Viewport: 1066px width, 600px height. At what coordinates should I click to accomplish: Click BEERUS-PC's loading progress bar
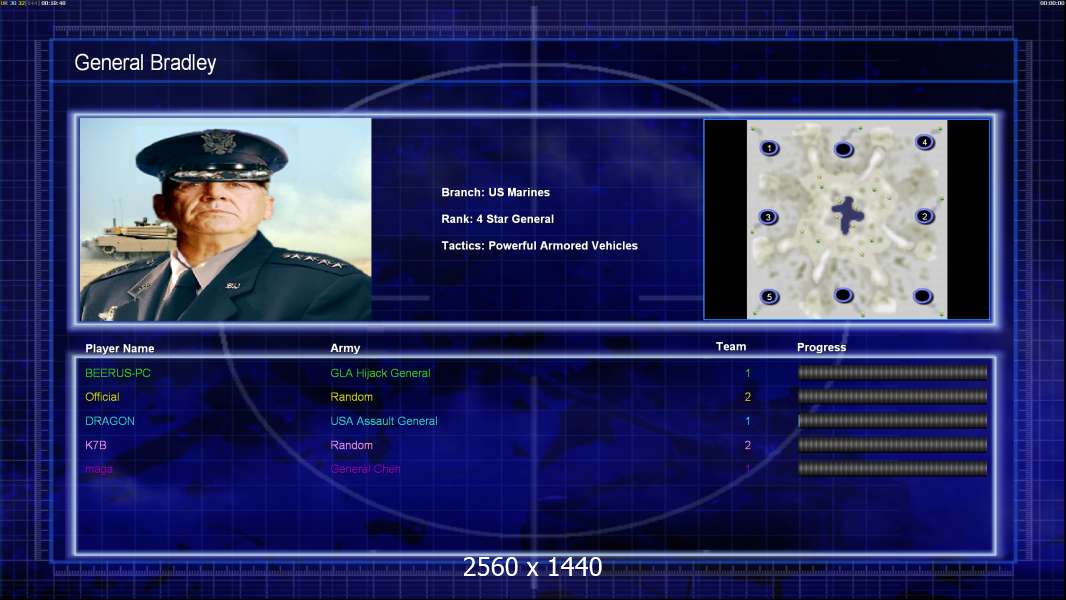893,372
